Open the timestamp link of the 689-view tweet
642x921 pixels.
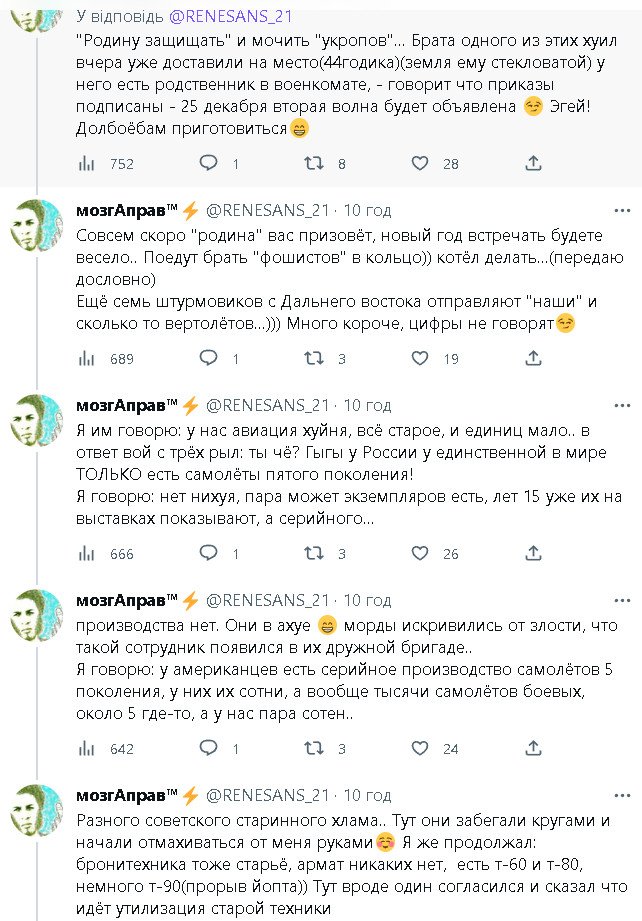point(367,210)
